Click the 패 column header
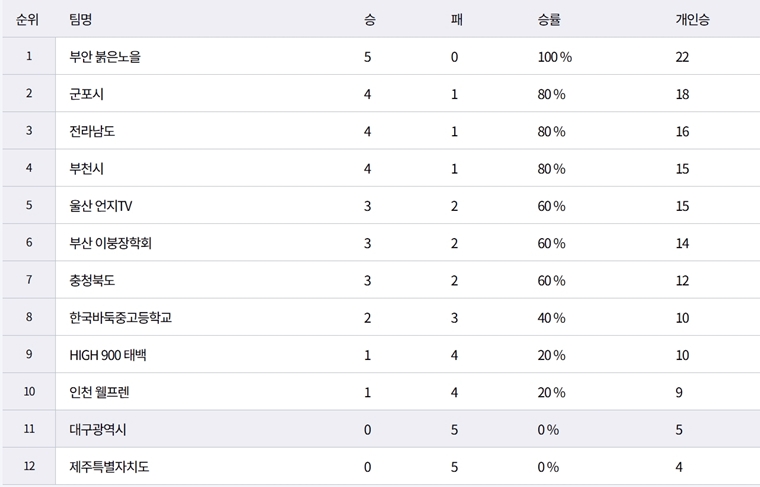The image size is (760, 487). tap(456, 20)
